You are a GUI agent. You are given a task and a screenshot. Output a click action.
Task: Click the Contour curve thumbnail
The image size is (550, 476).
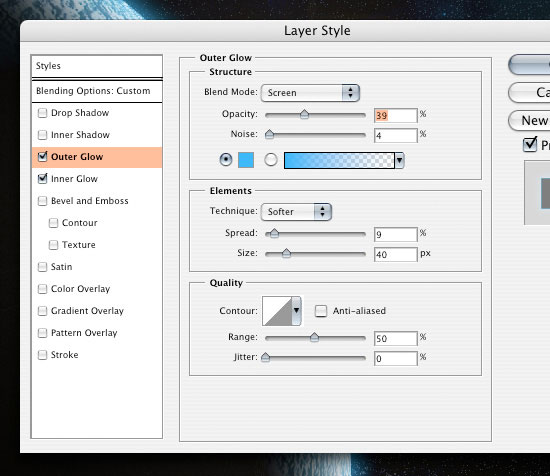[277, 311]
